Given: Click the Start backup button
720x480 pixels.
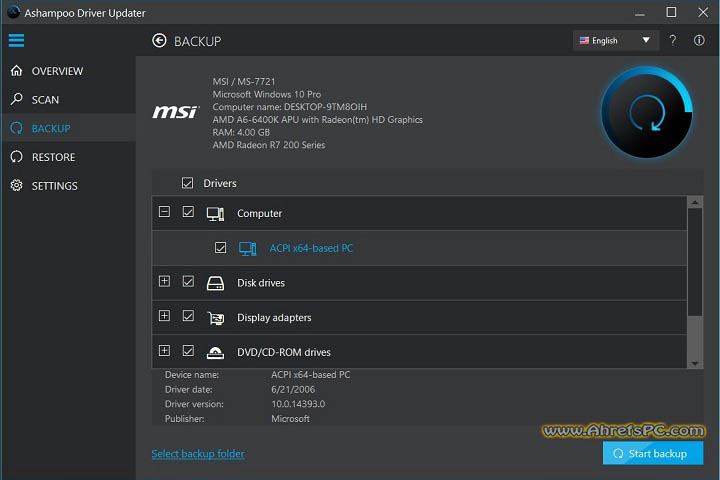Looking at the screenshot, I should [x=653, y=453].
